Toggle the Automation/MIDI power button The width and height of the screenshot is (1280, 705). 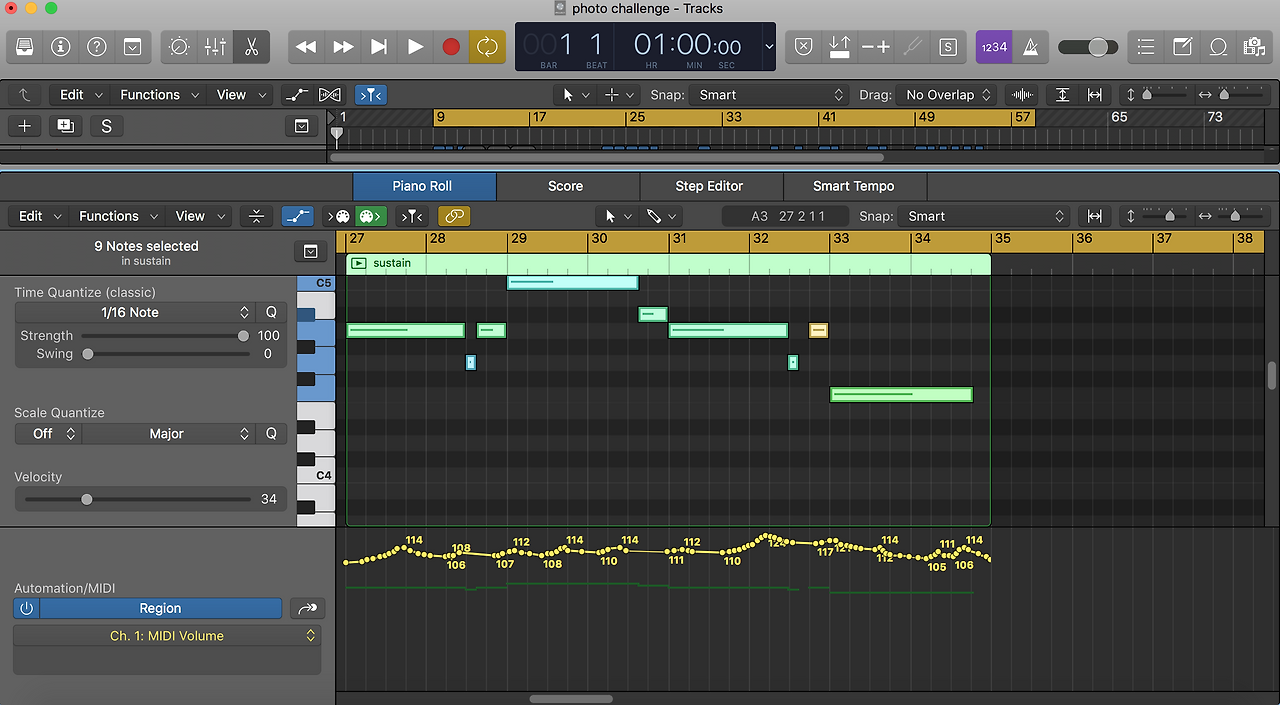tap(26, 608)
